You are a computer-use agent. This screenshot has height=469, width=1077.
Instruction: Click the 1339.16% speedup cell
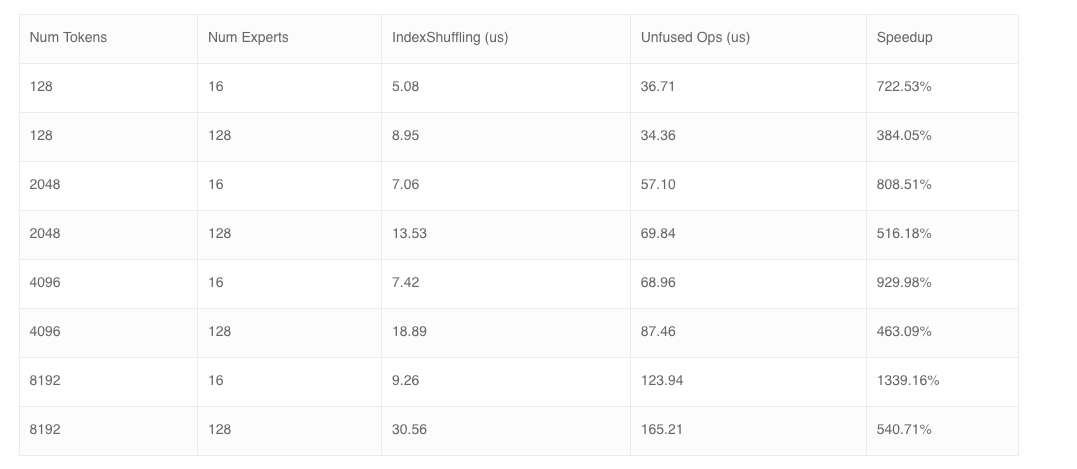click(x=942, y=382)
